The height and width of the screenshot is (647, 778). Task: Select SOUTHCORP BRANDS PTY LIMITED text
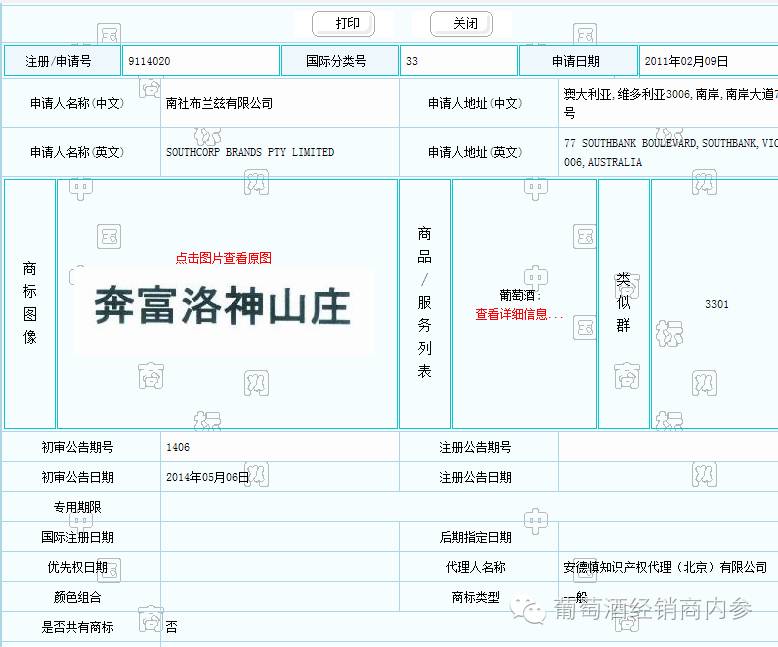click(250, 152)
